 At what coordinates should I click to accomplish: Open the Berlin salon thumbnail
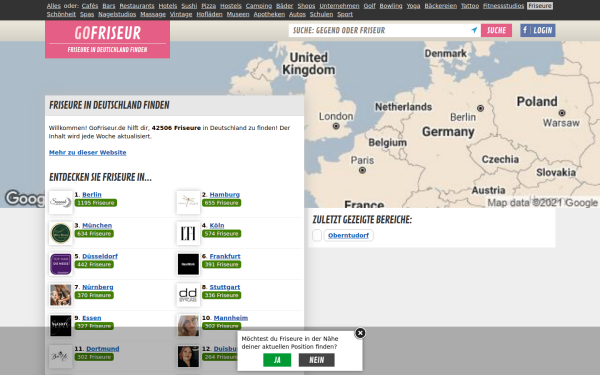click(x=61, y=202)
